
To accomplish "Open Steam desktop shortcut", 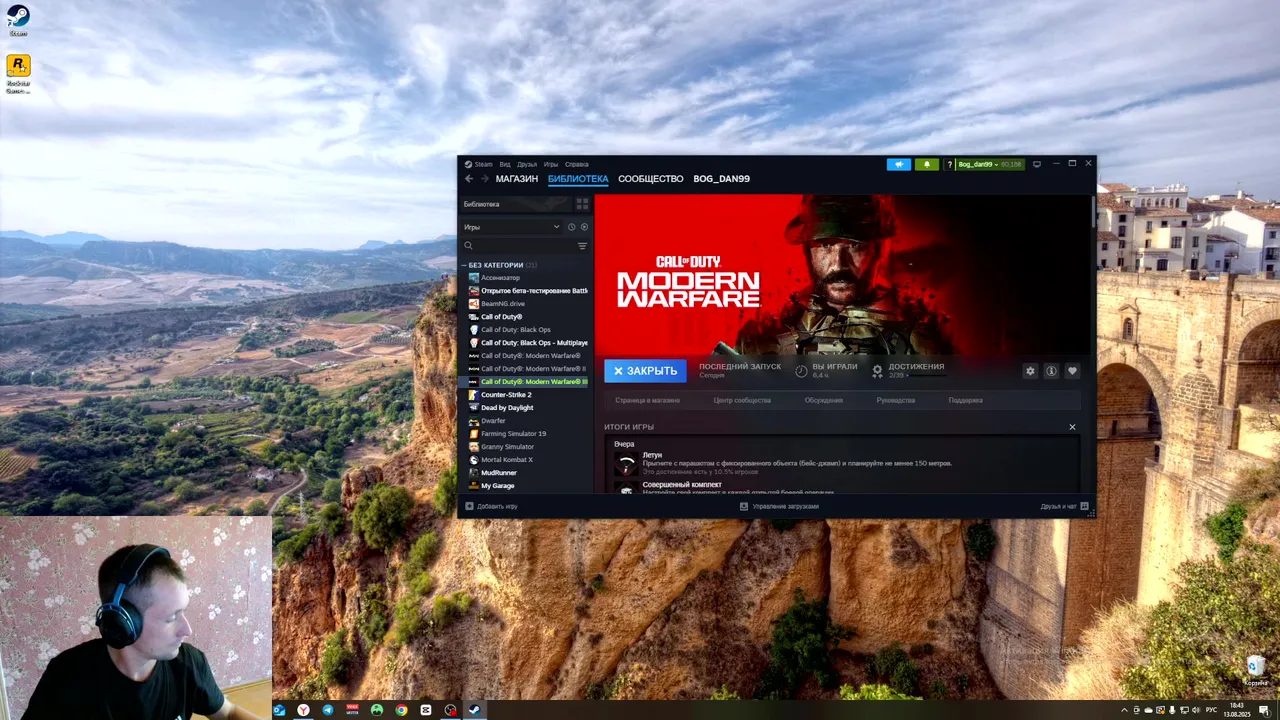I will tap(18, 20).
